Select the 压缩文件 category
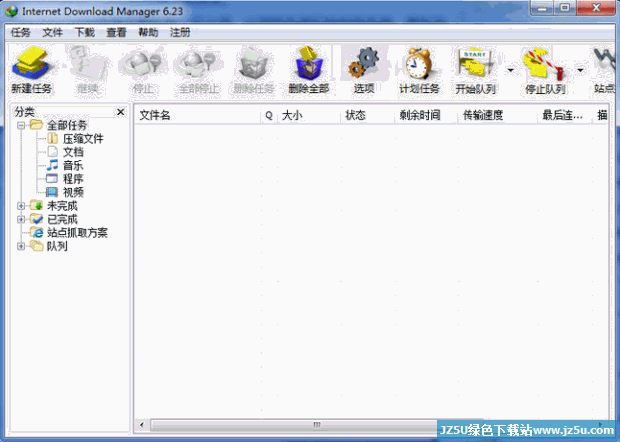 click(x=75, y=139)
